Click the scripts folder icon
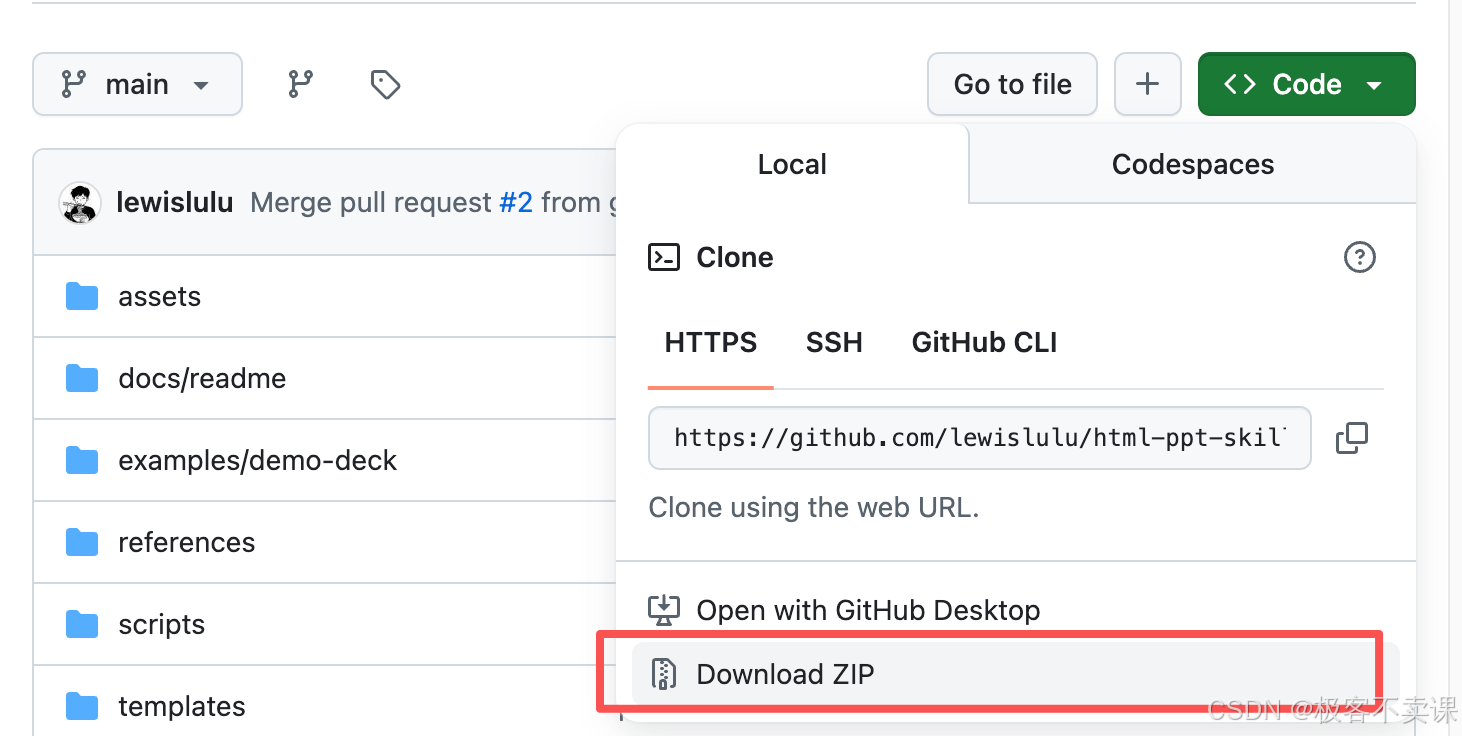 click(x=82, y=625)
